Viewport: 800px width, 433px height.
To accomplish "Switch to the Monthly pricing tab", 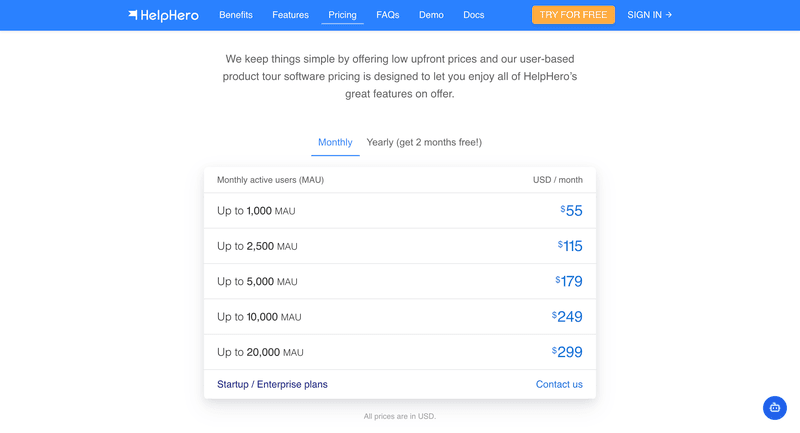I will (335, 142).
